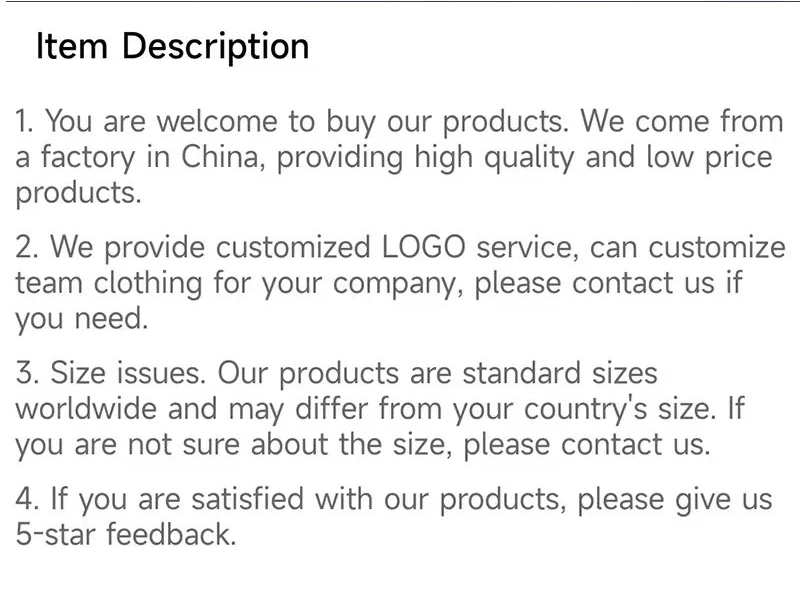The height and width of the screenshot is (589, 800).
Task: Click the word worldwide in paragraph three
Action: click(86, 409)
